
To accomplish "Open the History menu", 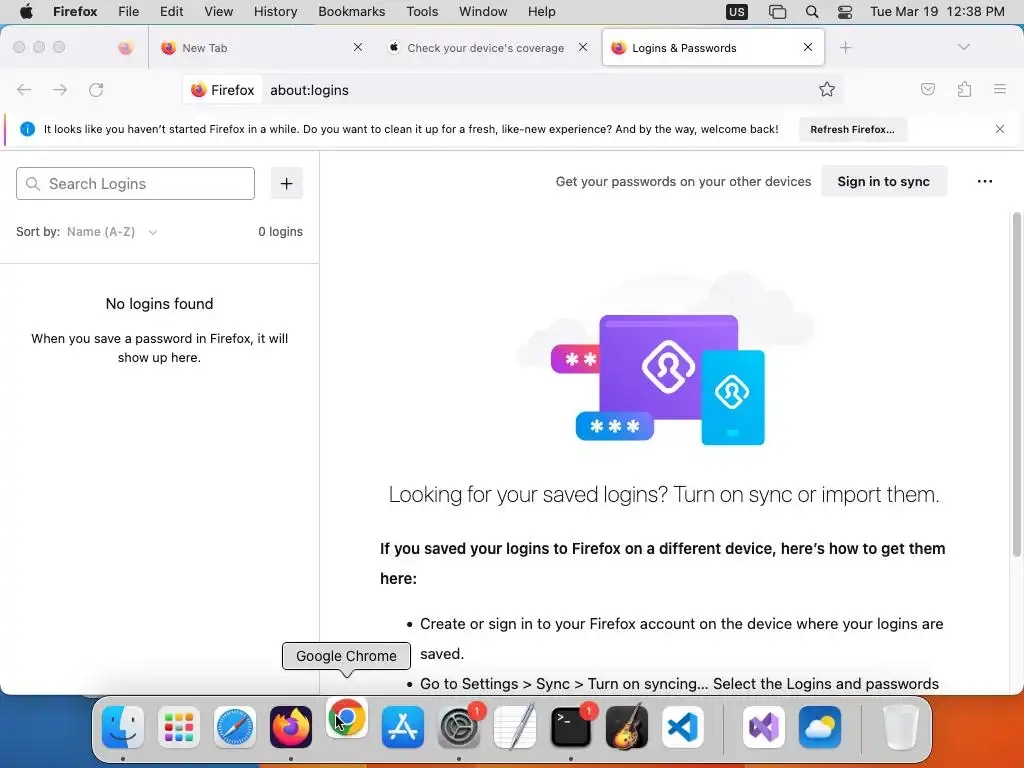I will tap(275, 12).
